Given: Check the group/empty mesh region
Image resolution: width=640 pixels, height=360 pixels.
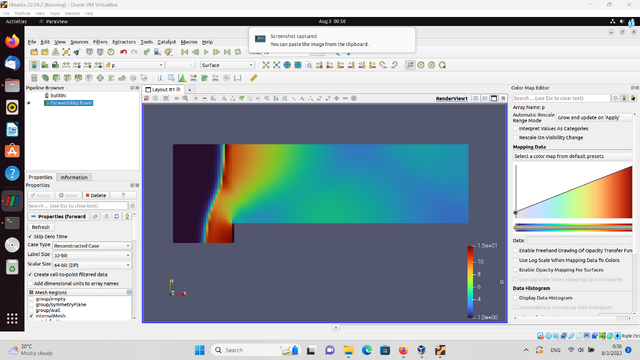Looking at the screenshot, I should (31, 299).
